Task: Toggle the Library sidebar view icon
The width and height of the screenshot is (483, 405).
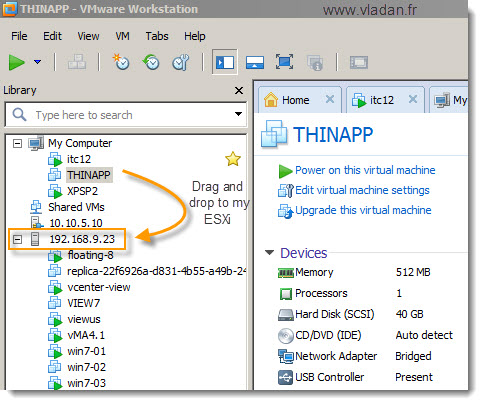Action: pos(225,62)
